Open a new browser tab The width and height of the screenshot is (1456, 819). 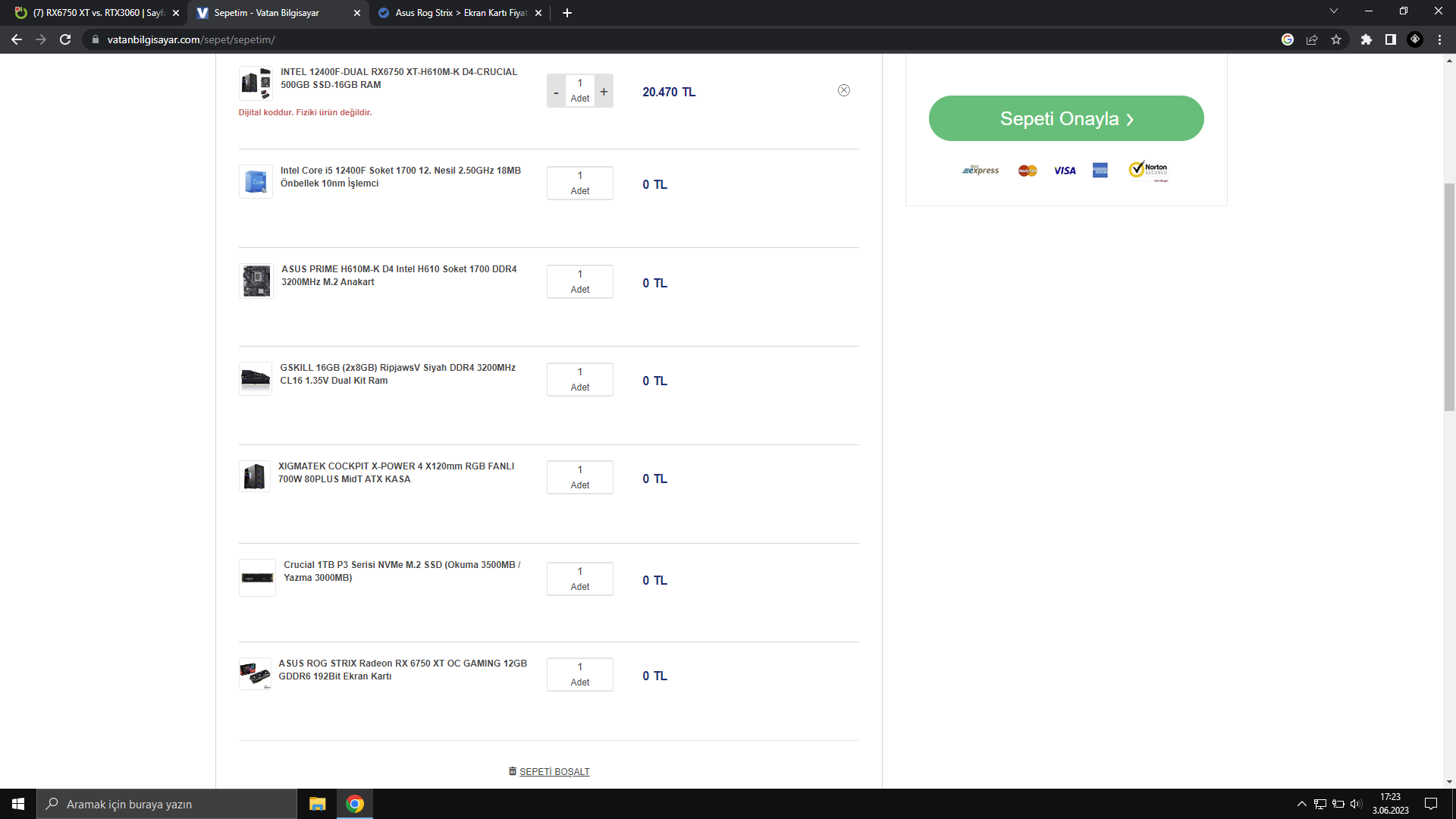coord(567,13)
